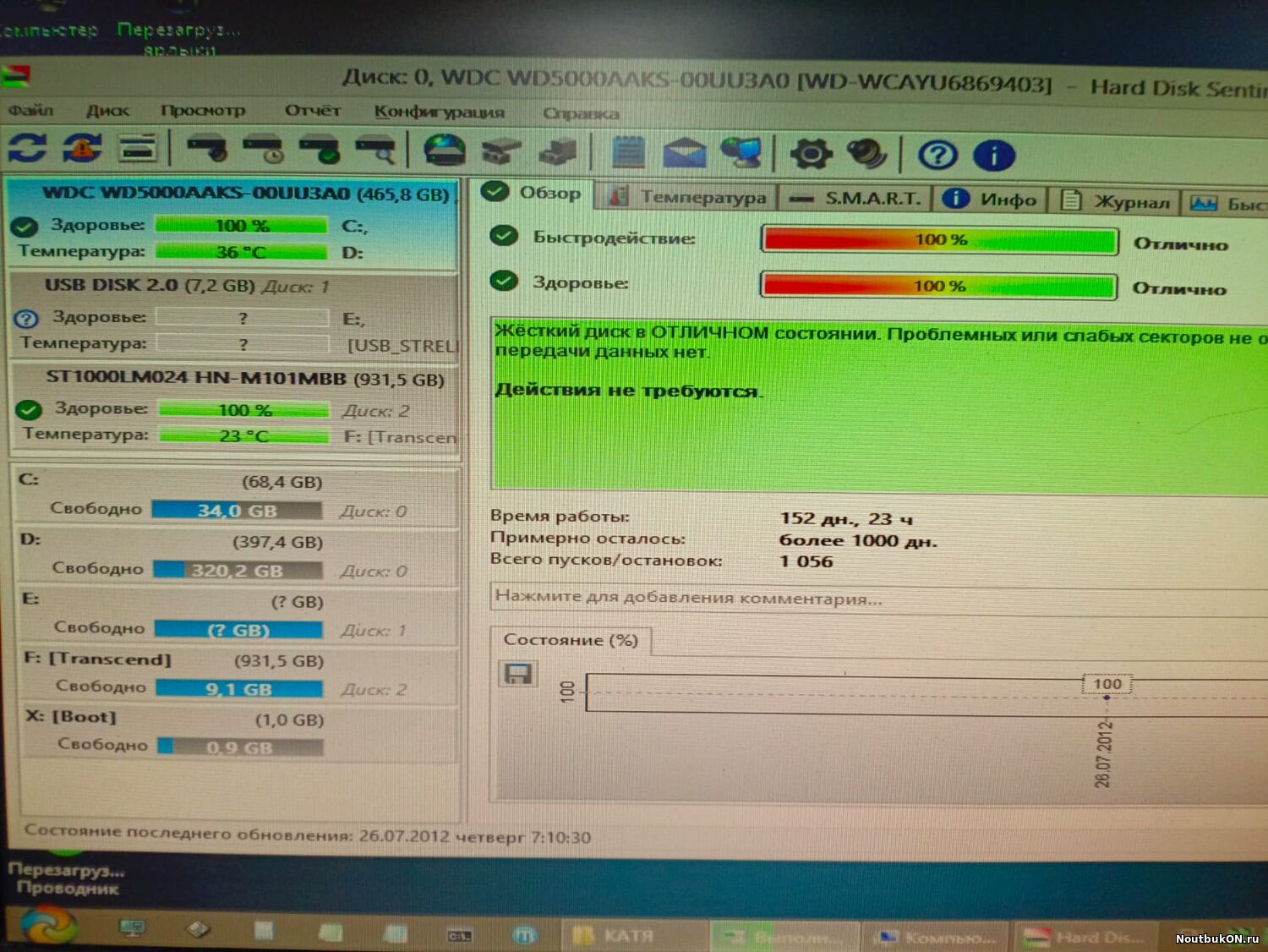Click the disk with magnifier toolbar icon

pyautogui.click(x=375, y=151)
